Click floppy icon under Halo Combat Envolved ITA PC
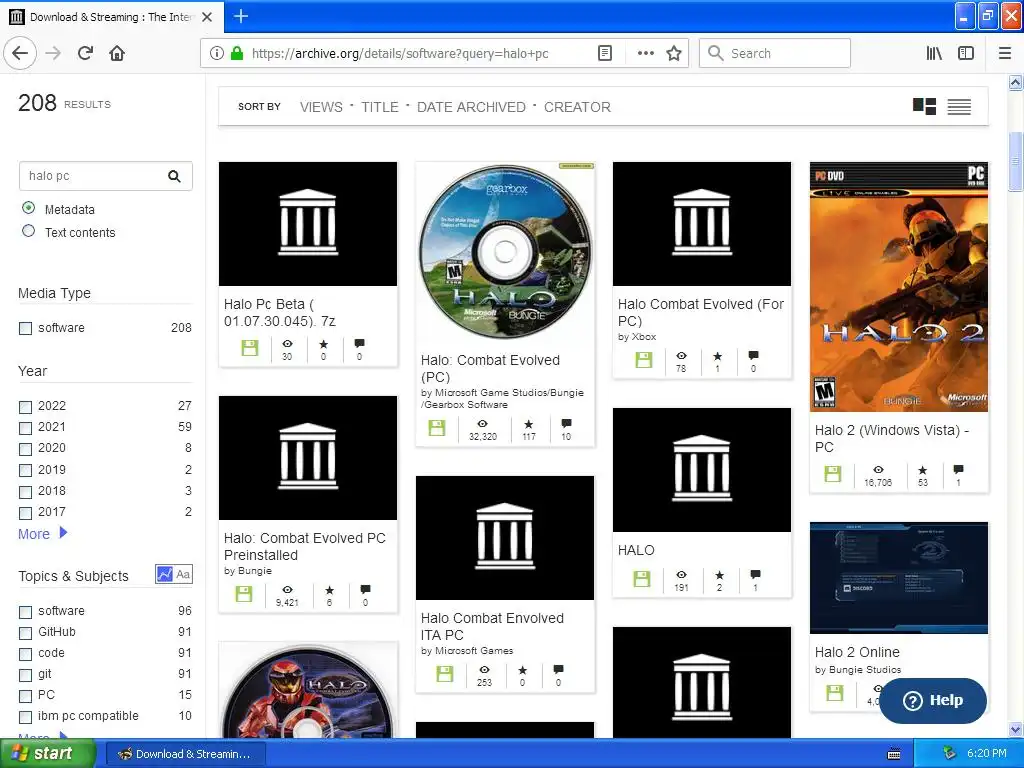Screen dimensions: 1024x768 click(445, 674)
